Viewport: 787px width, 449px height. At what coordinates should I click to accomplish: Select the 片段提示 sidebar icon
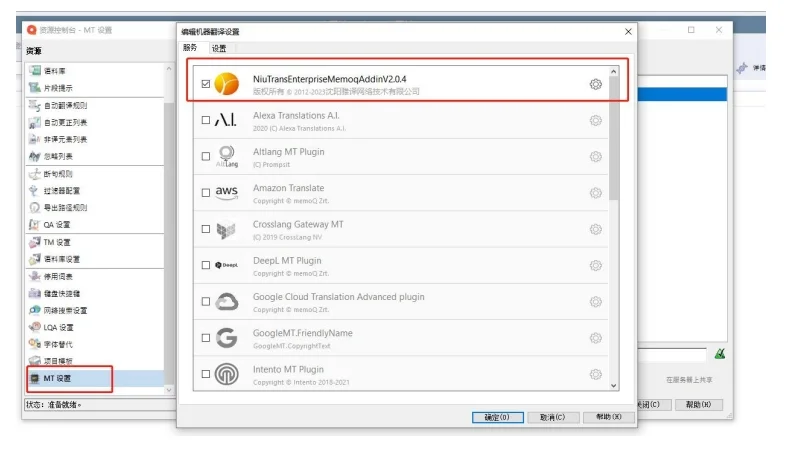35,88
